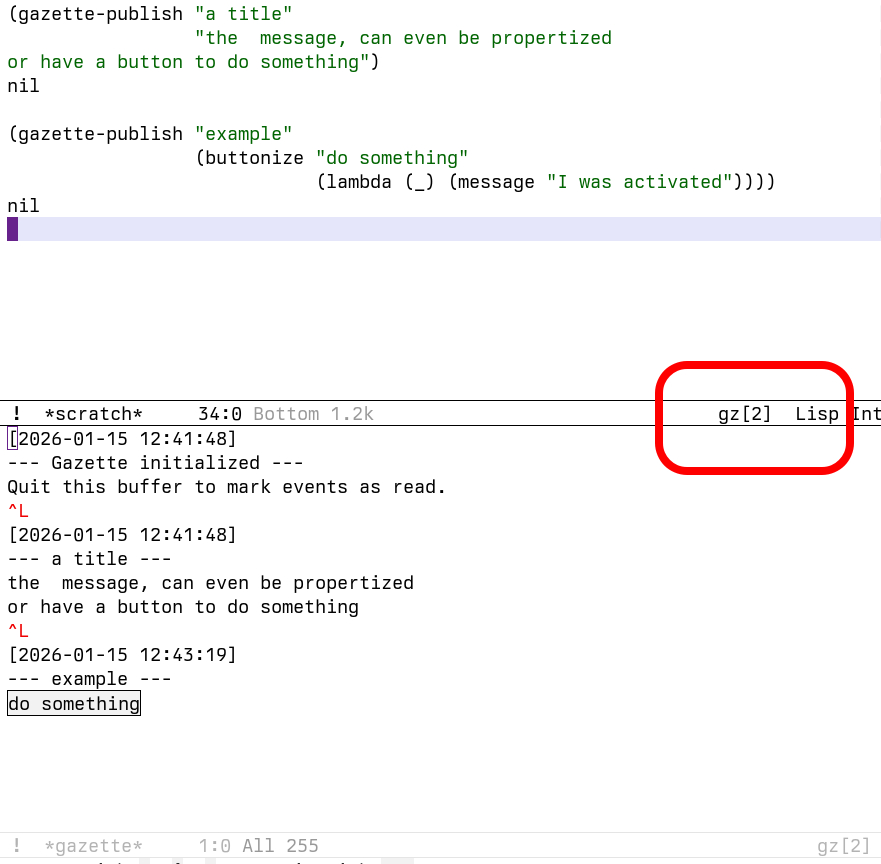Click the "Bottom 1.2k" position indicator

pyautogui.click(x=312, y=413)
